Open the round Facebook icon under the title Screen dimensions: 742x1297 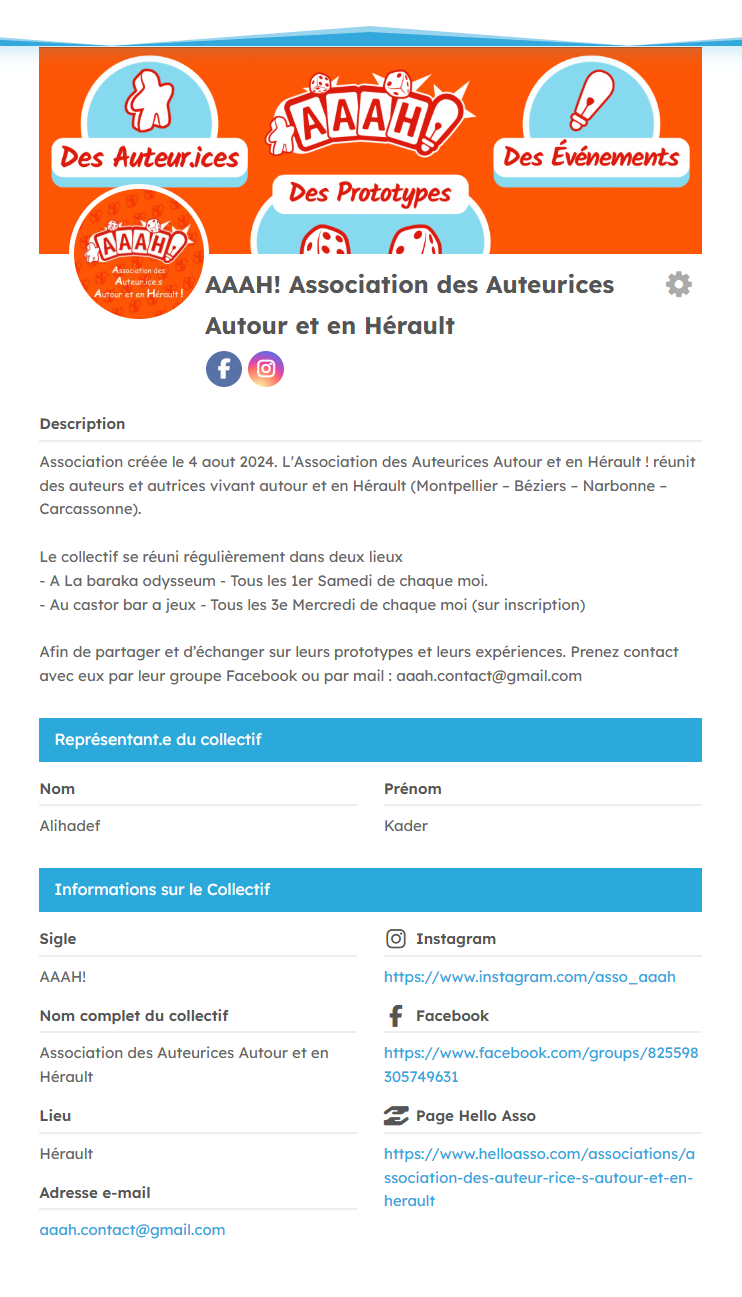[x=224, y=368]
